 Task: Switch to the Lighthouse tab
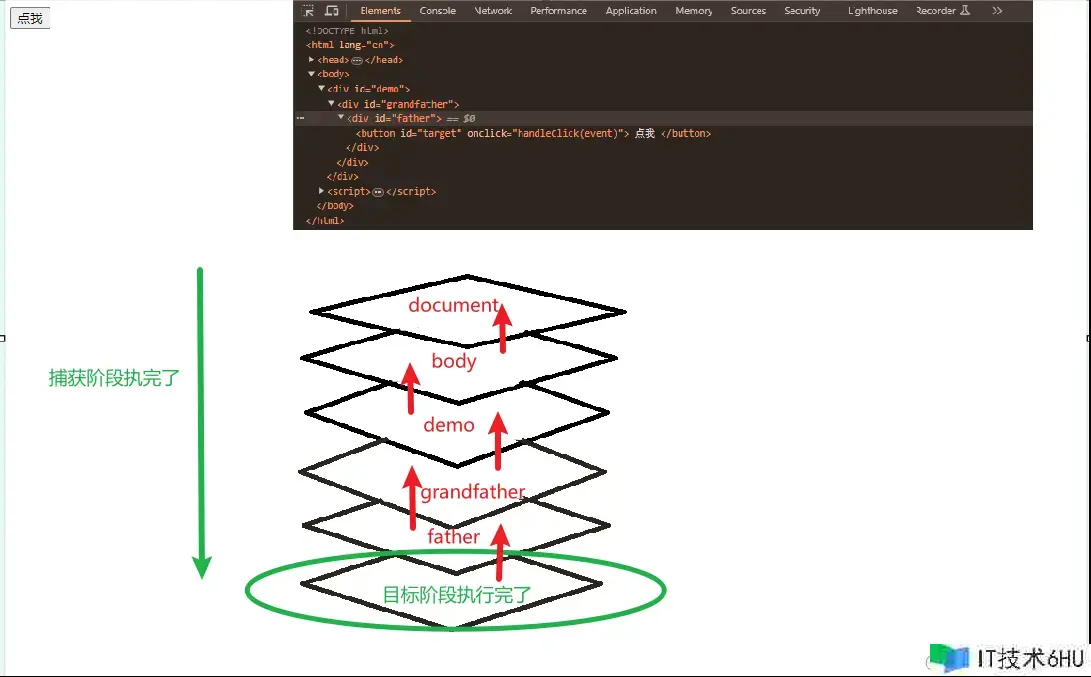[x=872, y=10]
